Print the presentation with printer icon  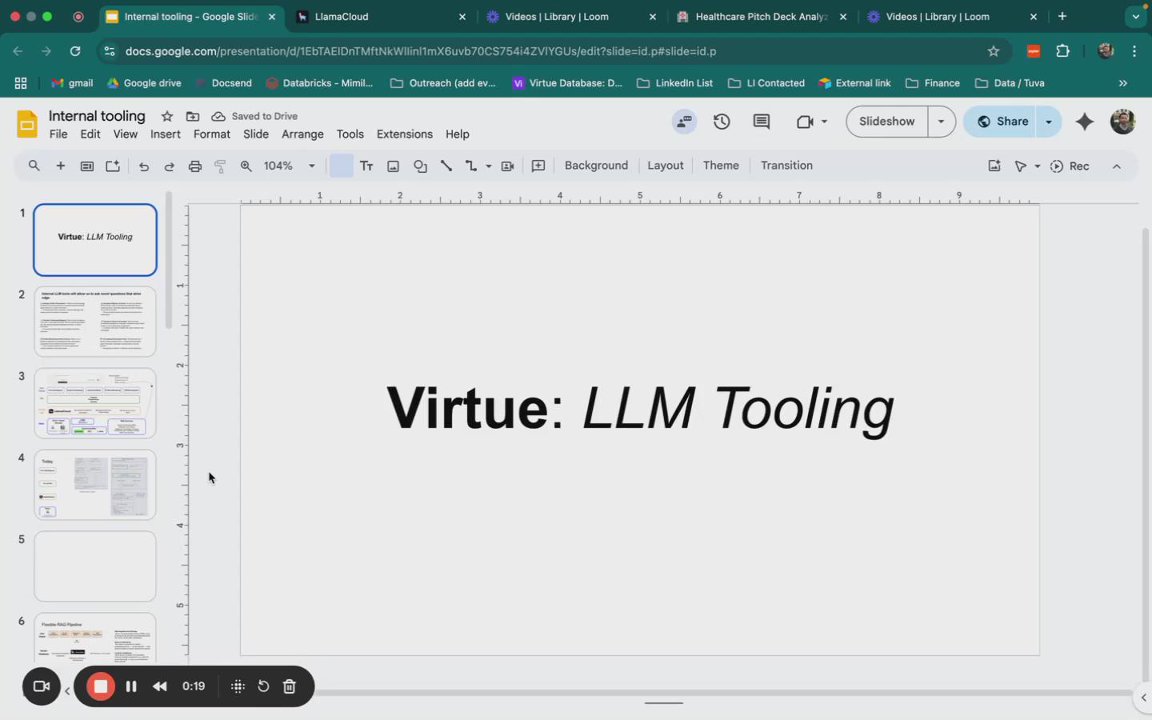[195, 166]
